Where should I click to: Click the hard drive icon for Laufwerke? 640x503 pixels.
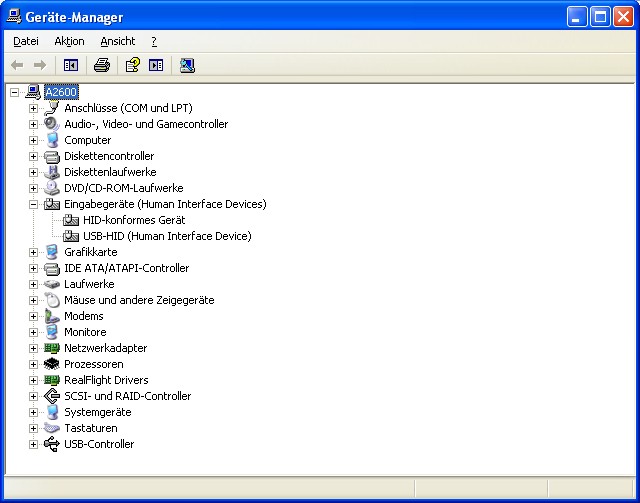coord(52,284)
